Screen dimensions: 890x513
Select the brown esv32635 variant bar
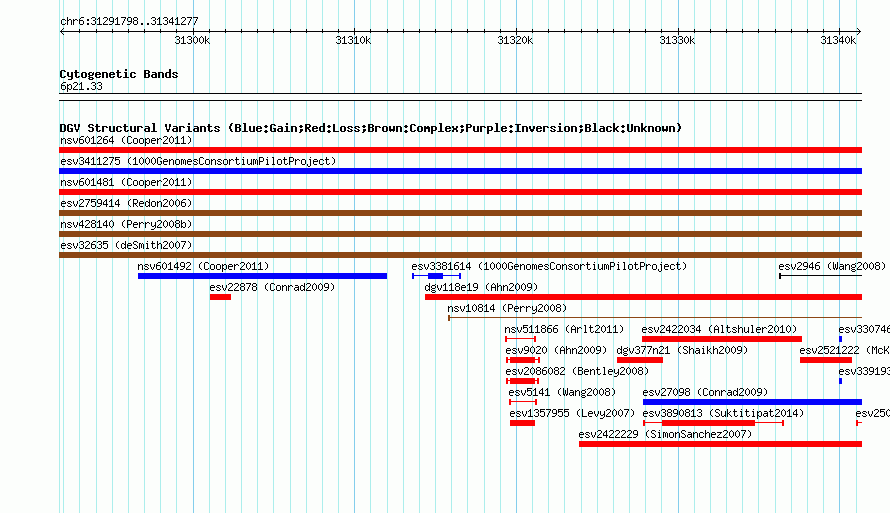(460, 255)
